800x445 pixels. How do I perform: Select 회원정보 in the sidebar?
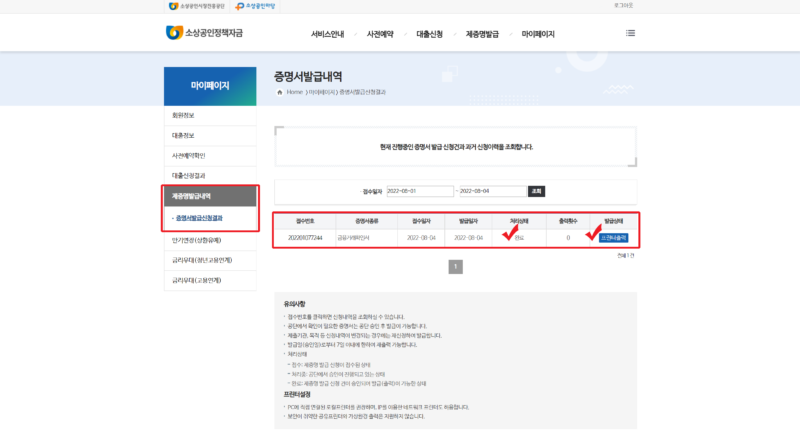tap(210, 115)
